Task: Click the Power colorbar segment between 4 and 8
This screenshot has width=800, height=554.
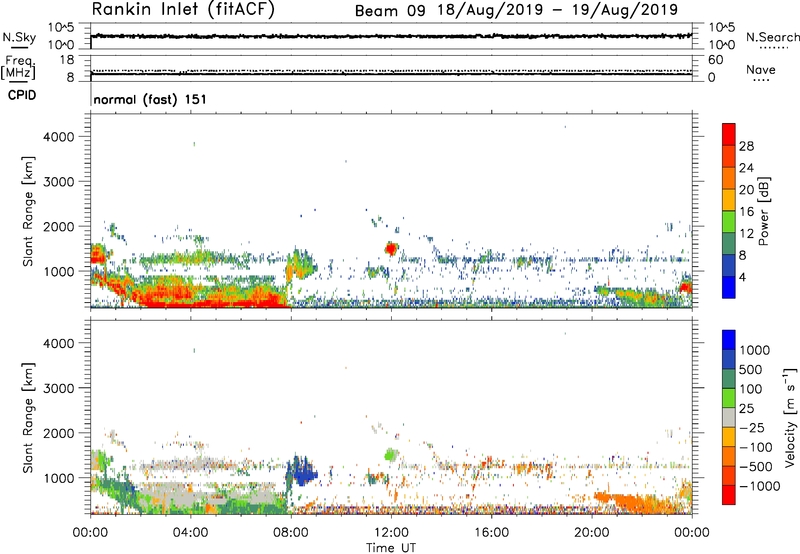Action: pos(729,266)
